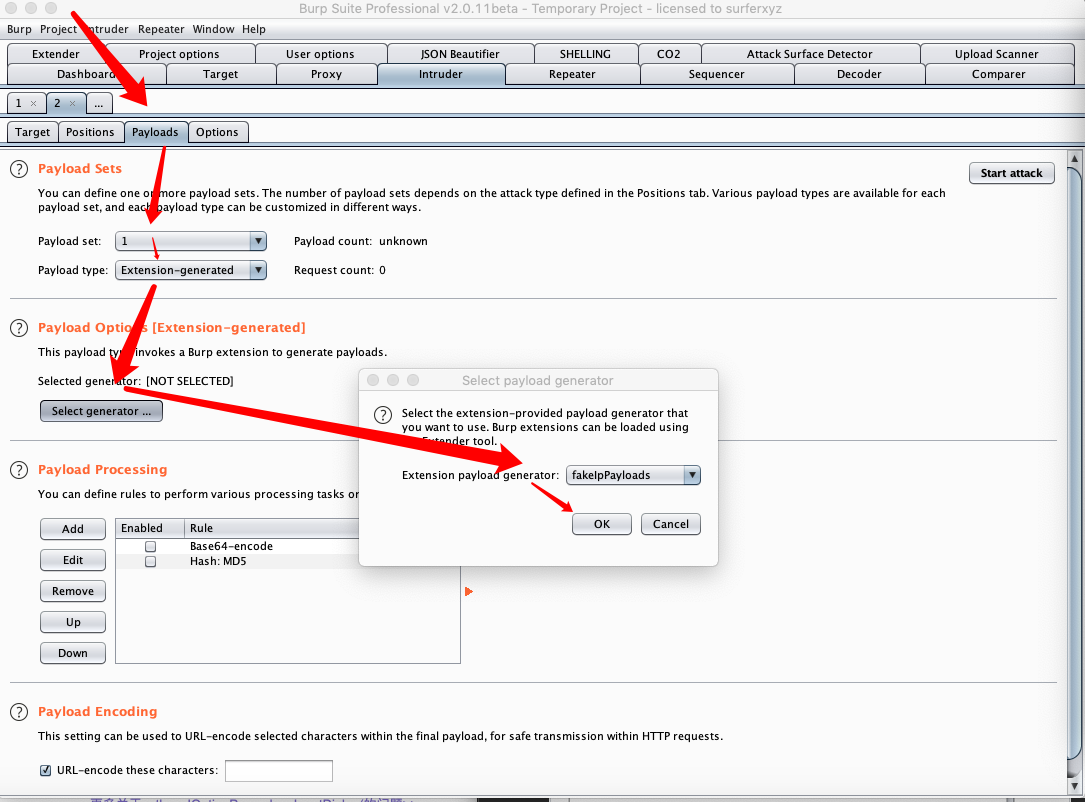Open the Options sub-tab
This screenshot has height=802, width=1085.
217,132
